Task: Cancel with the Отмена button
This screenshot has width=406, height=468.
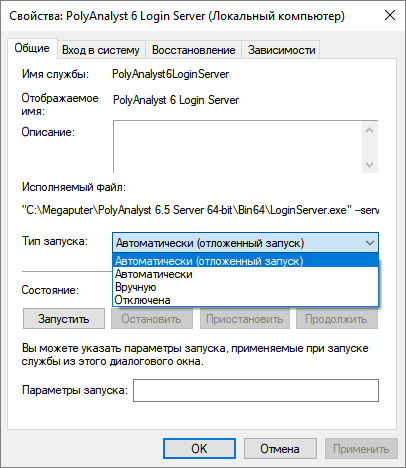Action: click(x=280, y=449)
